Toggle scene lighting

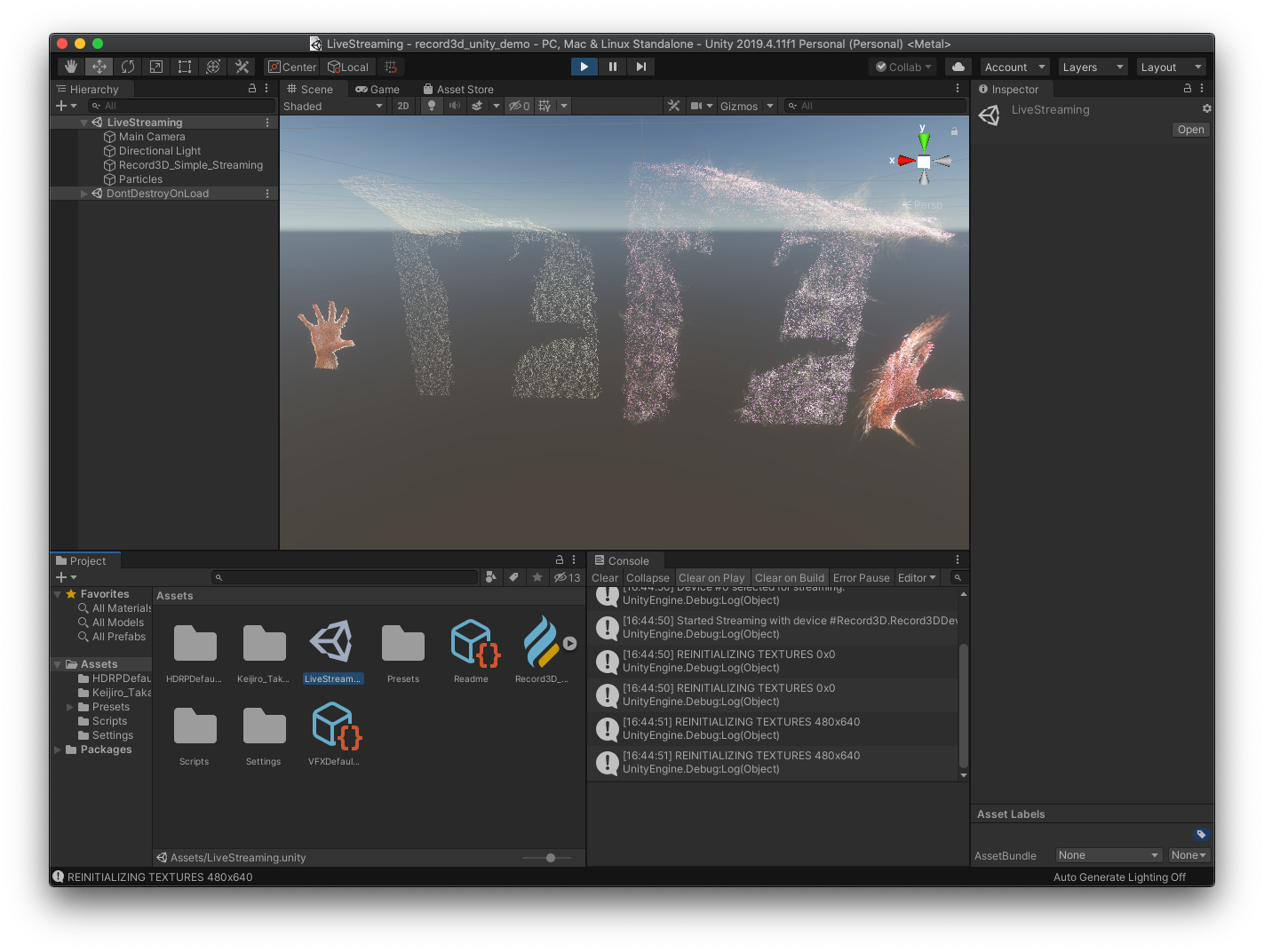coord(431,106)
